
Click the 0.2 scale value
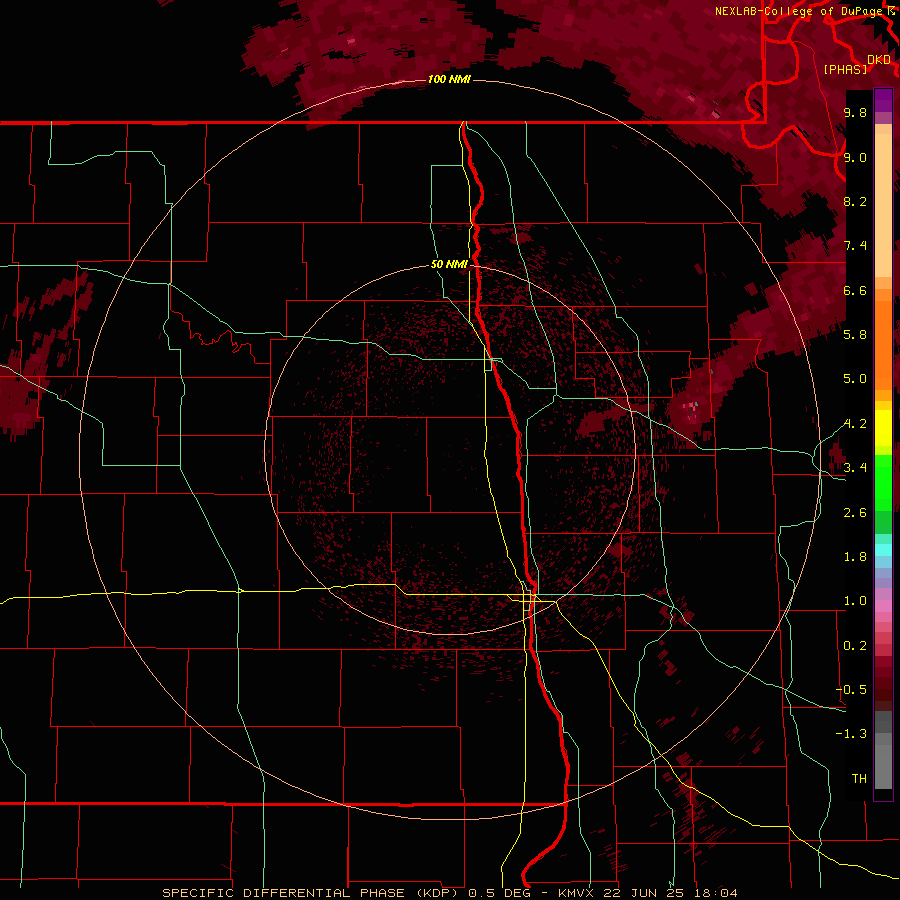[855, 646]
